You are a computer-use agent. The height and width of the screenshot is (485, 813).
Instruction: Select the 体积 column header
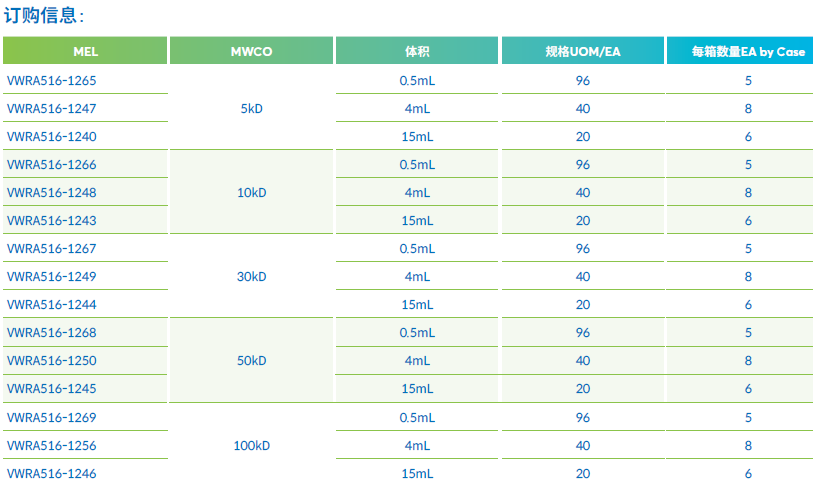tap(417, 51)
